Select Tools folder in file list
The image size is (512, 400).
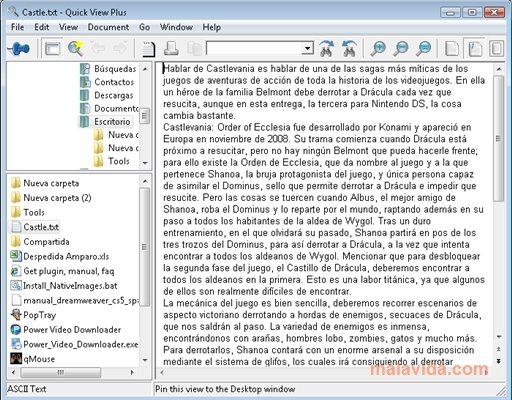[28, 212]
